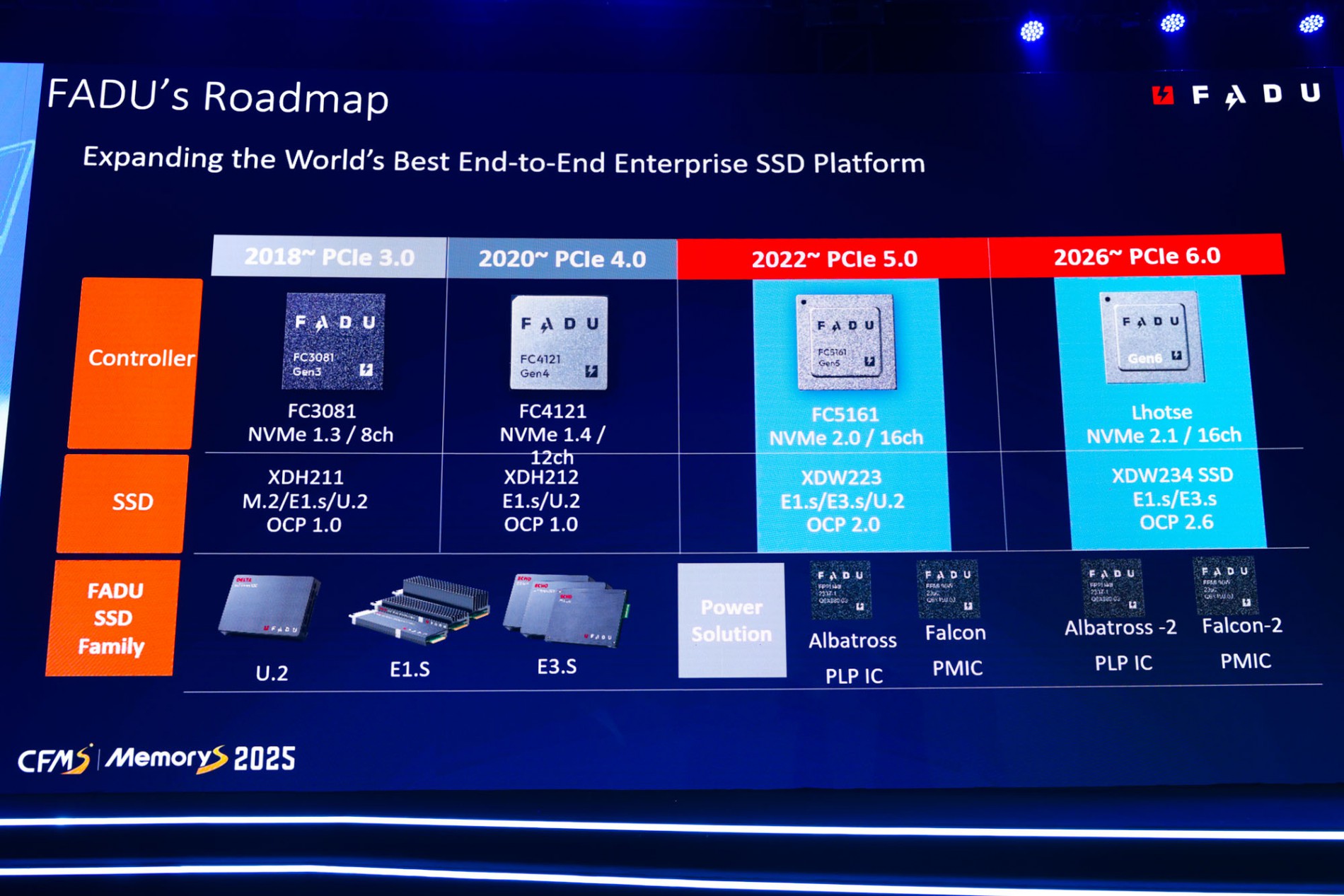
Task: Open the 2018~ PCIe 3.0 column header
Action: tap(329, 257)
